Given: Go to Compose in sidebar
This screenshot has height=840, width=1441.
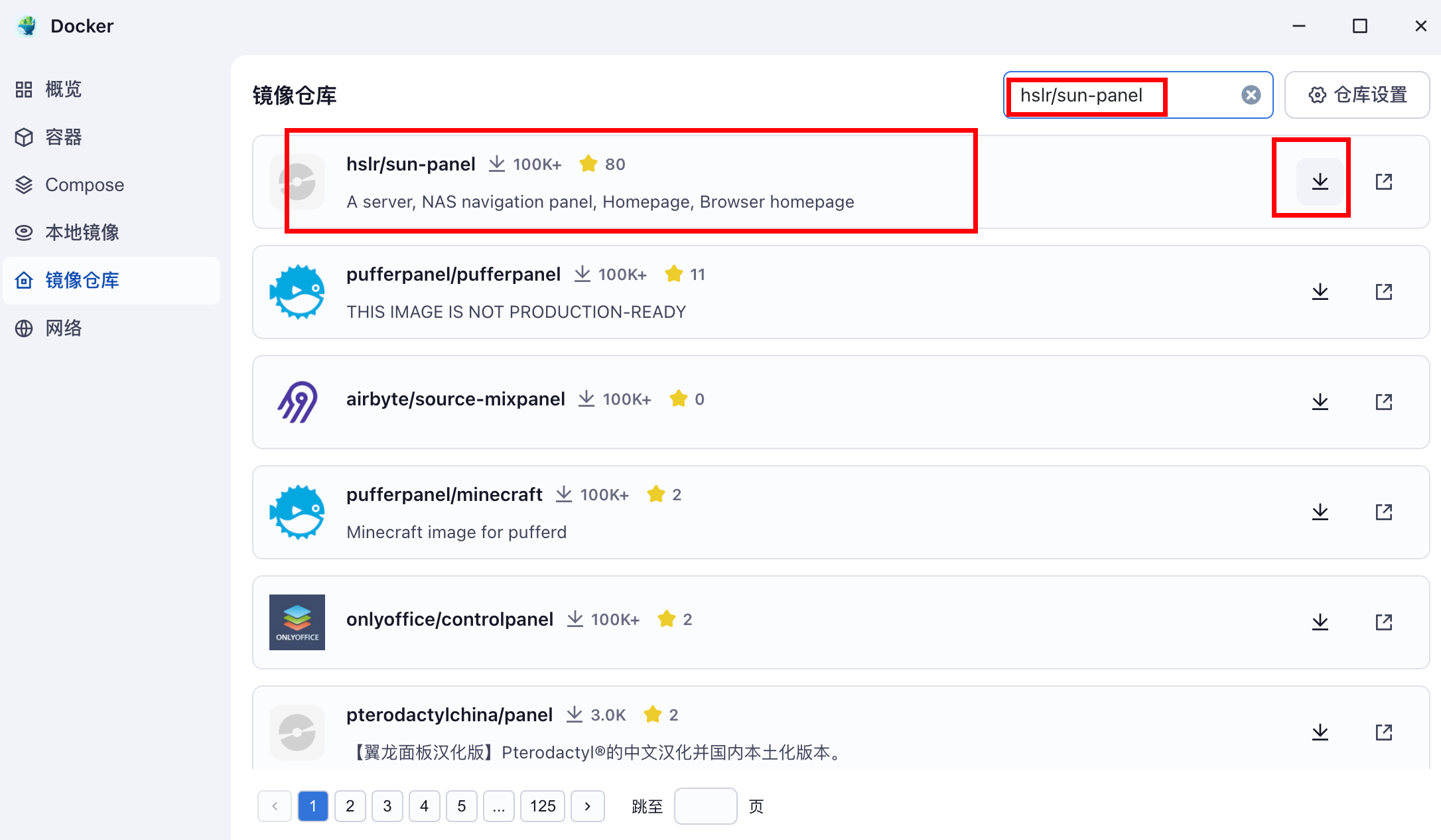Looking at the screenshot, I should [x=84, y=184].
